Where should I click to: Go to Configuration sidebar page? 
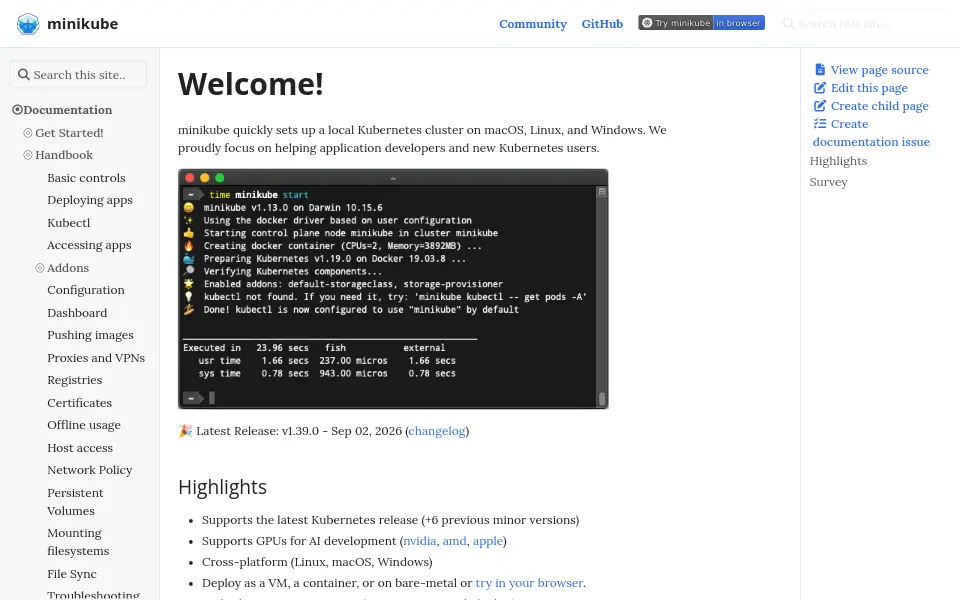[86, 290]
